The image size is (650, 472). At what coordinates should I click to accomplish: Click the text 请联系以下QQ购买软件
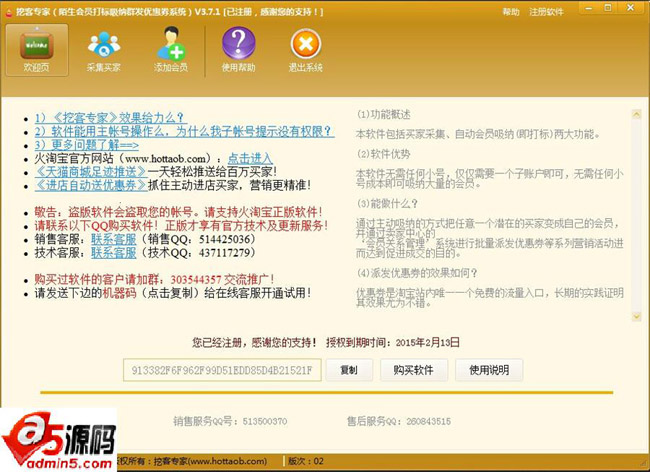click(96, 226)
